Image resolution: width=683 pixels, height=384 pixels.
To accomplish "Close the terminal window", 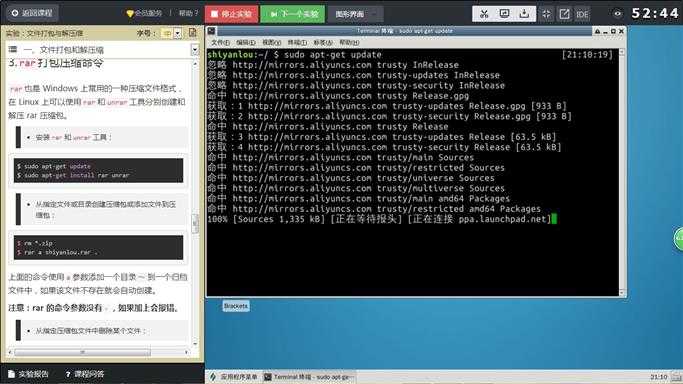I will [621, 31].
